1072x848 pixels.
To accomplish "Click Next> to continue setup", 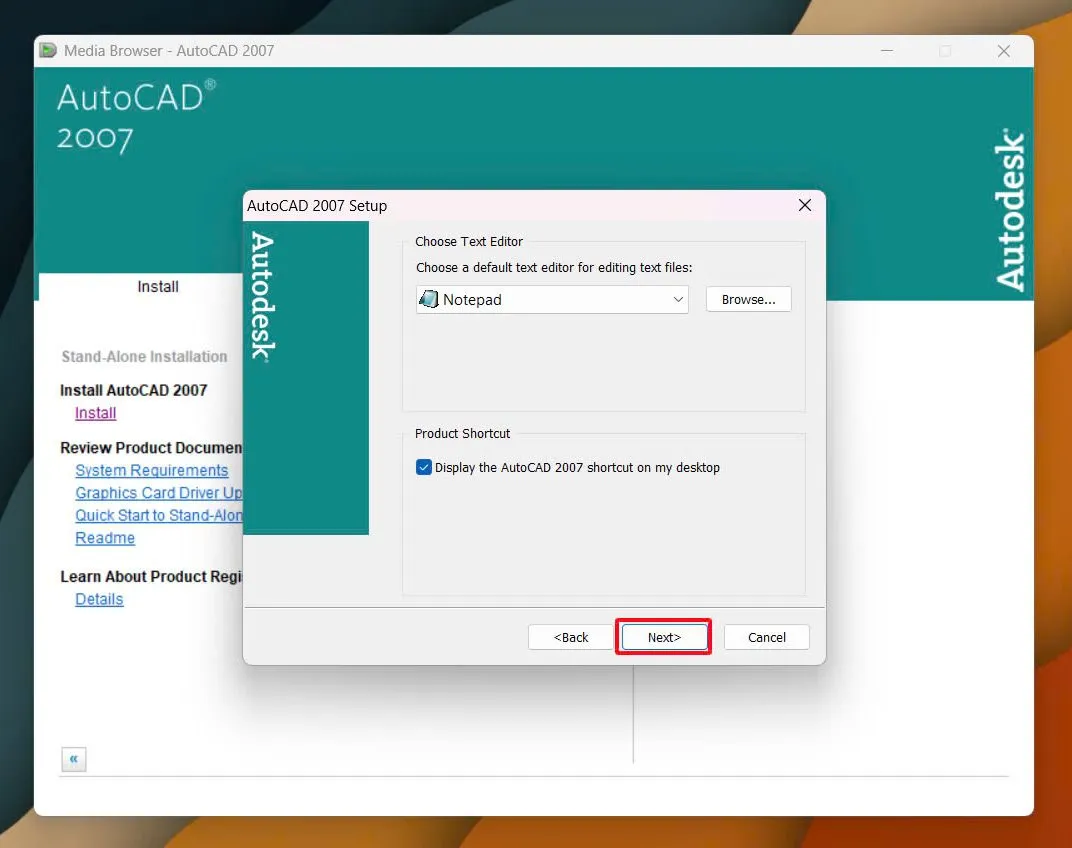I will [663, 637].
